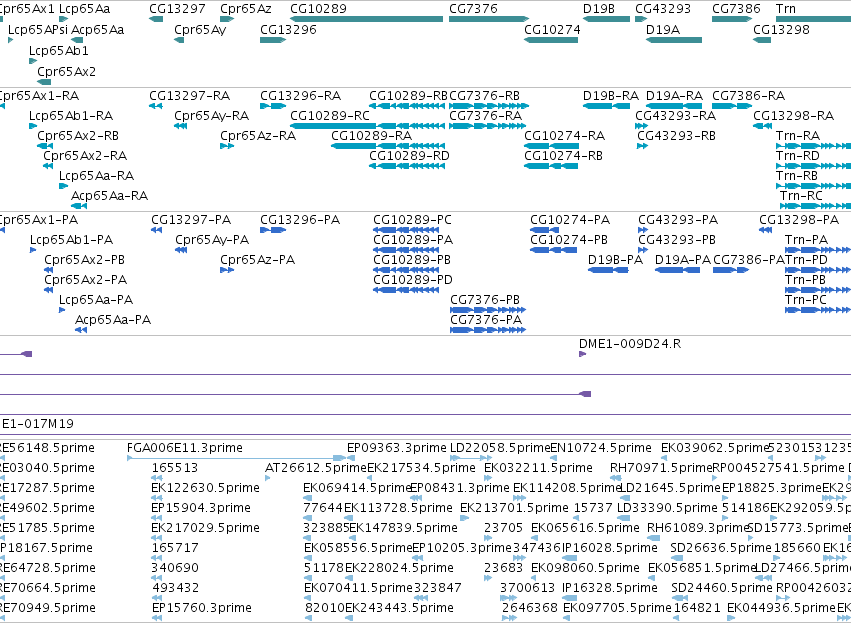The image size is (851, 623).
Task: Select the D19B-RA transcript label
Action: point(611,96)
